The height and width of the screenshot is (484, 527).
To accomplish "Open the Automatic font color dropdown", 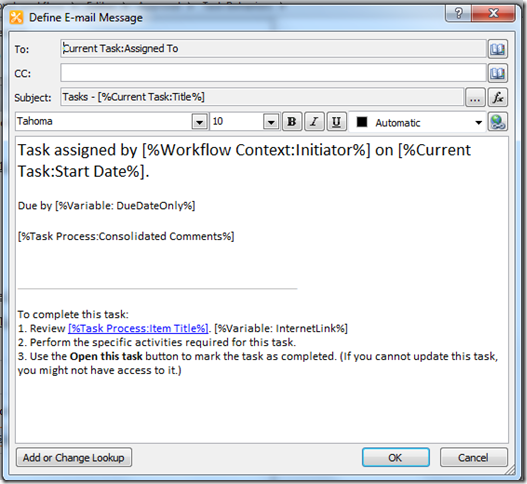I will click(479, 123).
